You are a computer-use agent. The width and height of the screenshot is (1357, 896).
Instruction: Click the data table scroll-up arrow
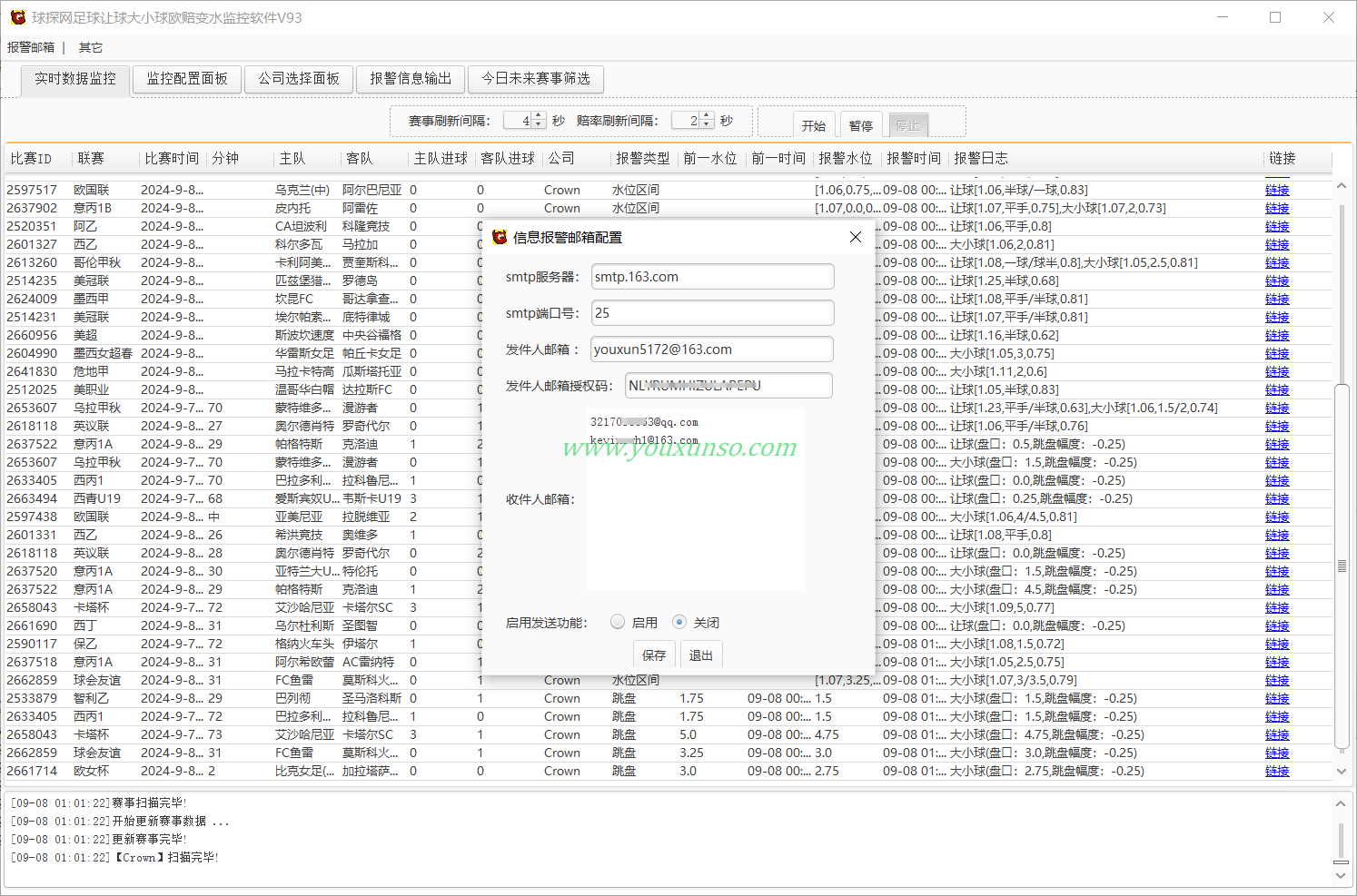click(x=1342, y=185)
